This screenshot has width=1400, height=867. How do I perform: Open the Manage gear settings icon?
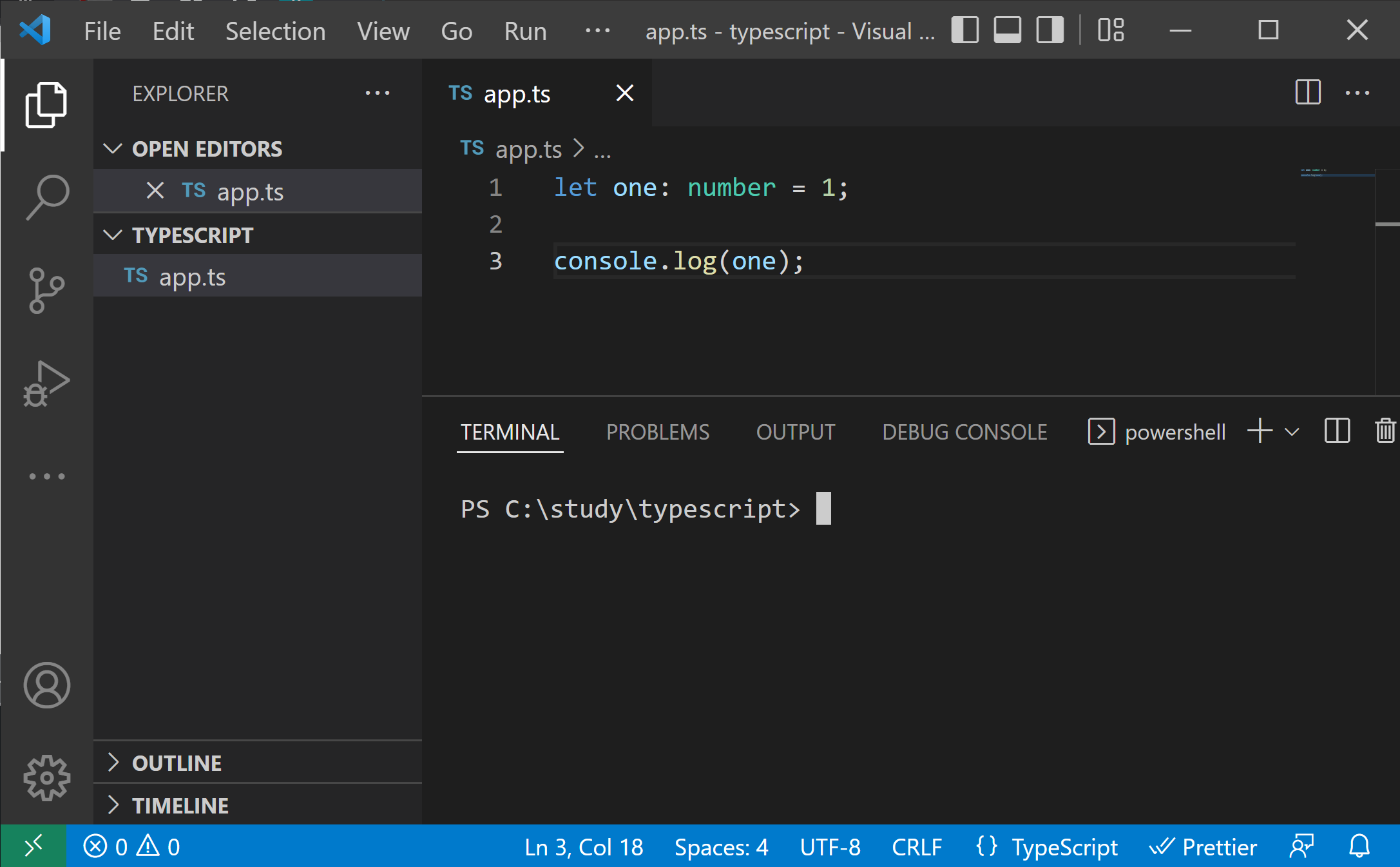[47, 778]
